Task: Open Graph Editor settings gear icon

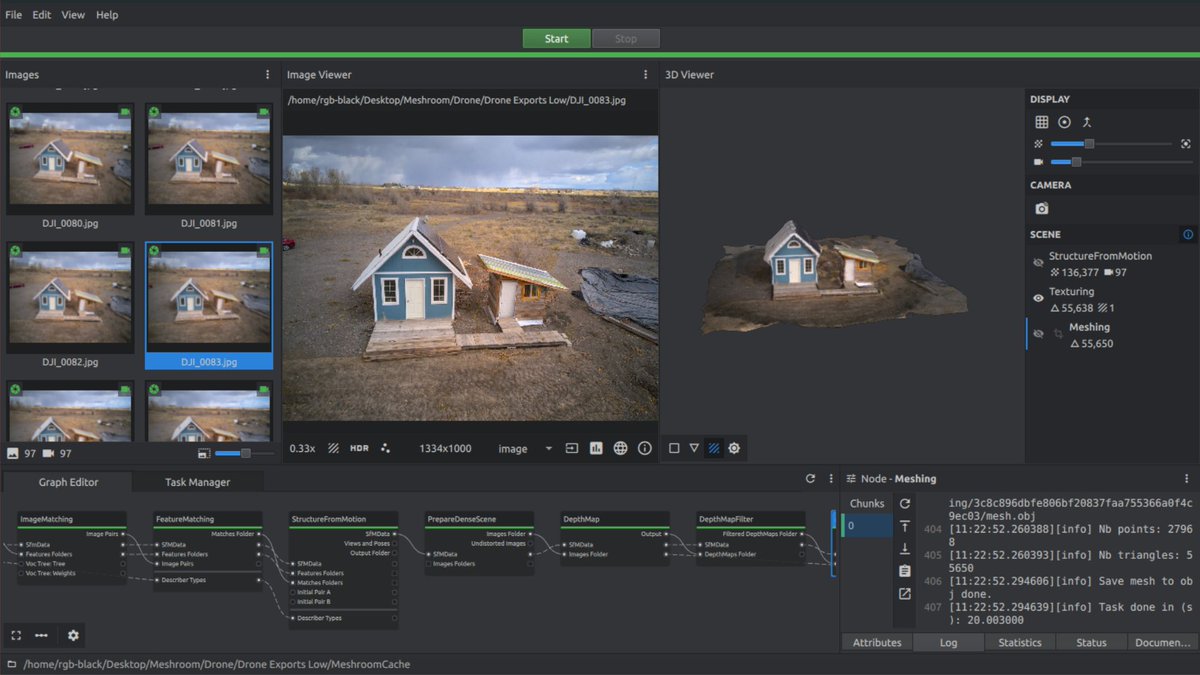Action: [73, 635]
